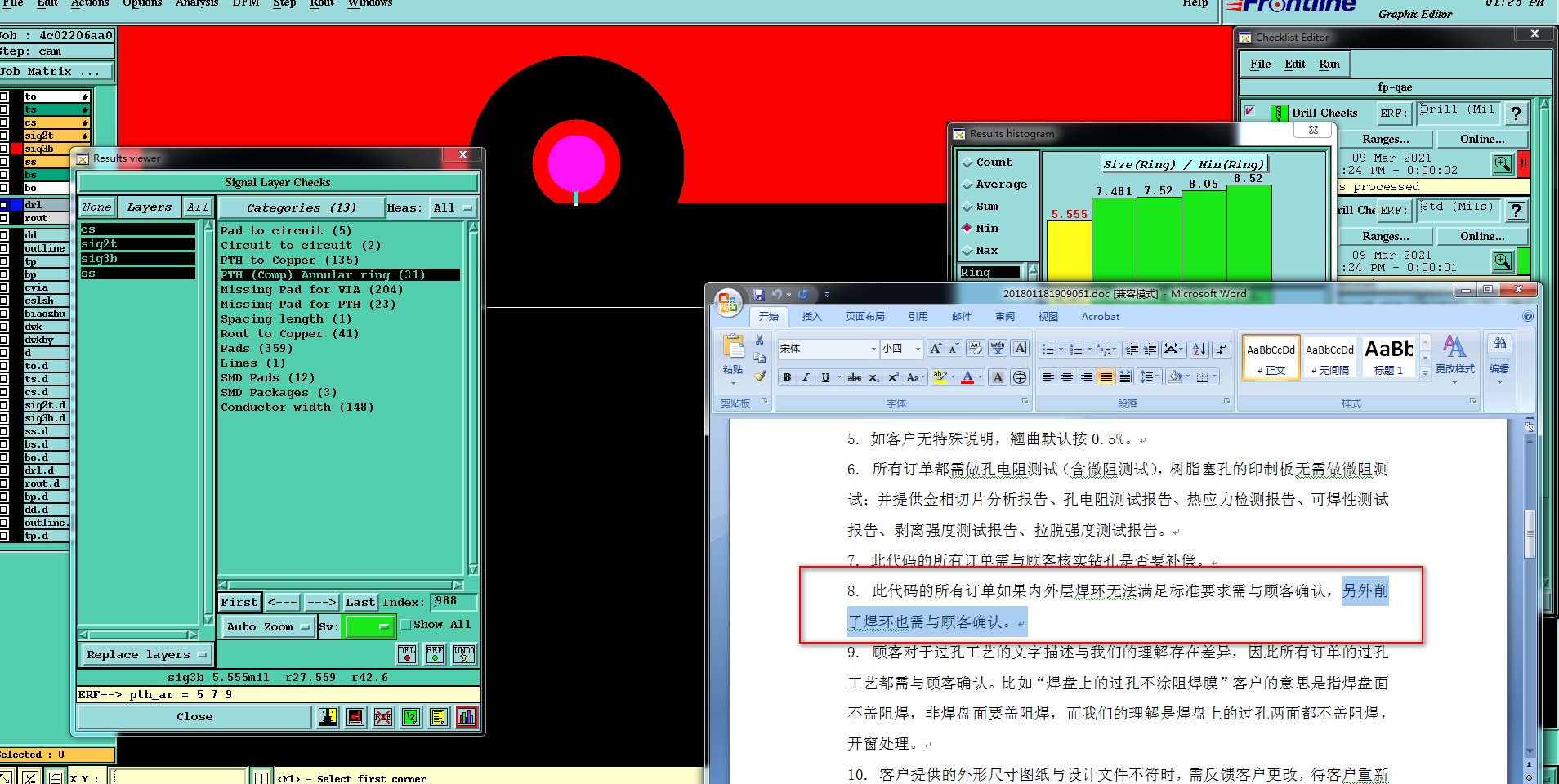Click the crossed-out ERF icon in Results viewer
Image resolution: width=1559 pixels, height=784 pixels.
(383, 717)
